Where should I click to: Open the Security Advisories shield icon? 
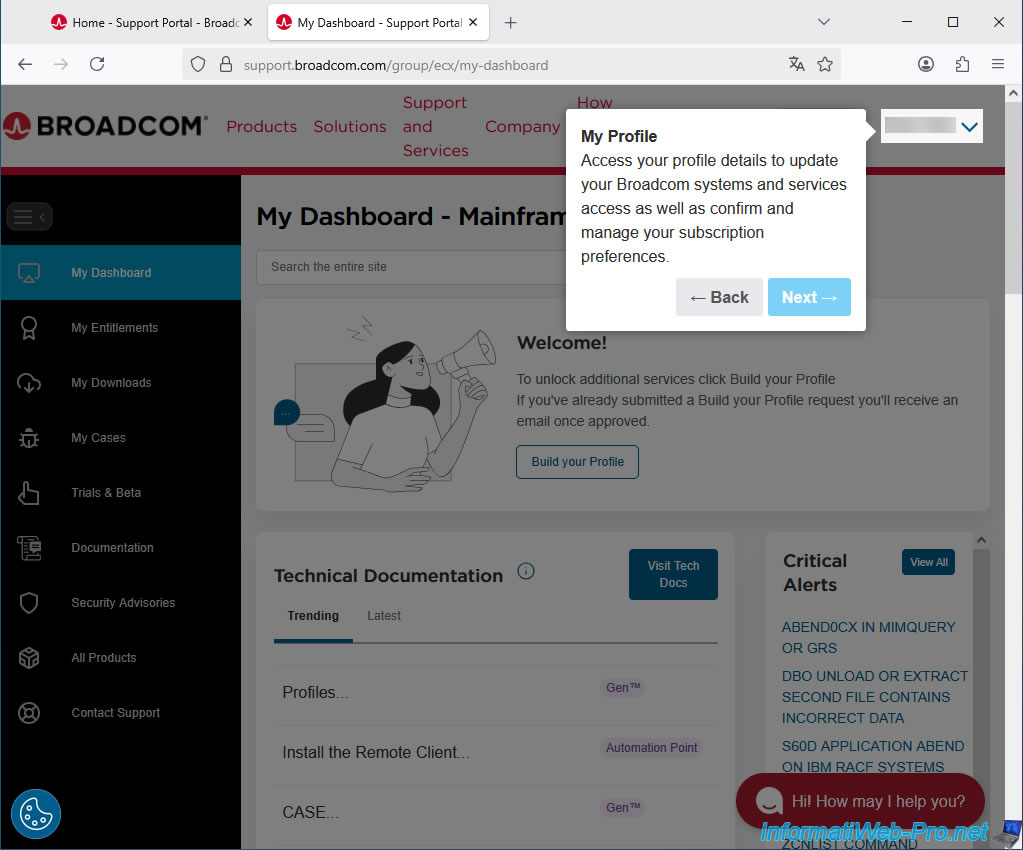29,603
